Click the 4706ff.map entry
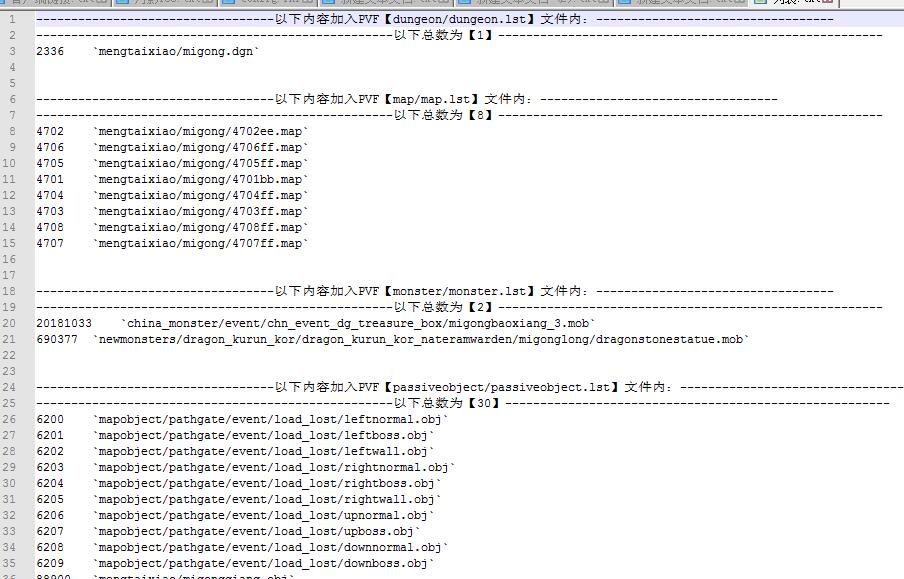 [x=200, y=147]
